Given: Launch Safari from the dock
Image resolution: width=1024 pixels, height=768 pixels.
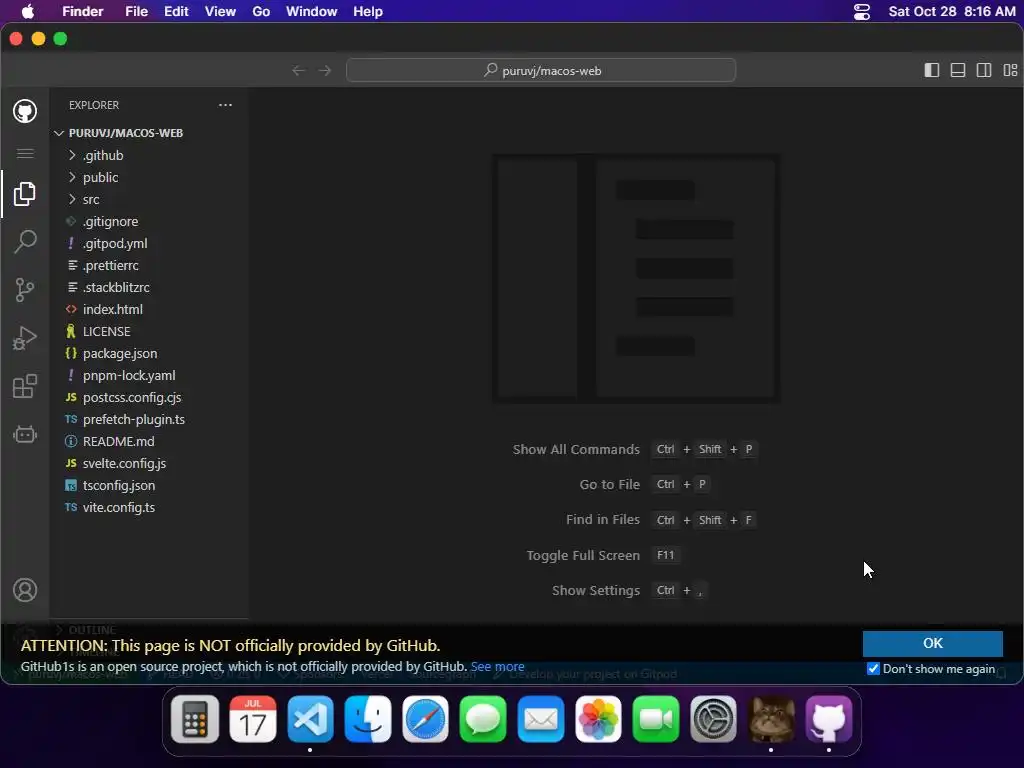Looking at the screenshot, I should pyautogui.click(x=425, y=720).
